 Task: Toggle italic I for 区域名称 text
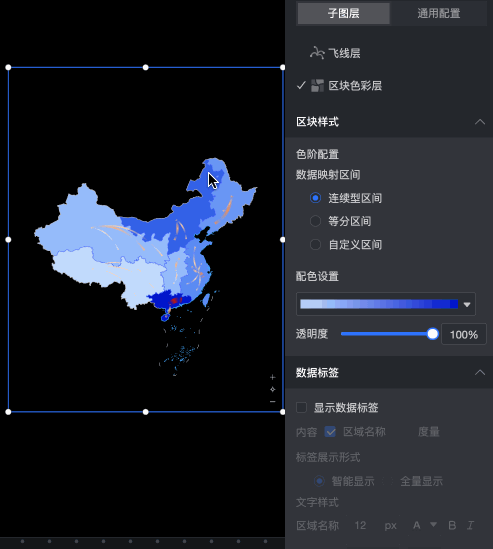pos(470,525)
